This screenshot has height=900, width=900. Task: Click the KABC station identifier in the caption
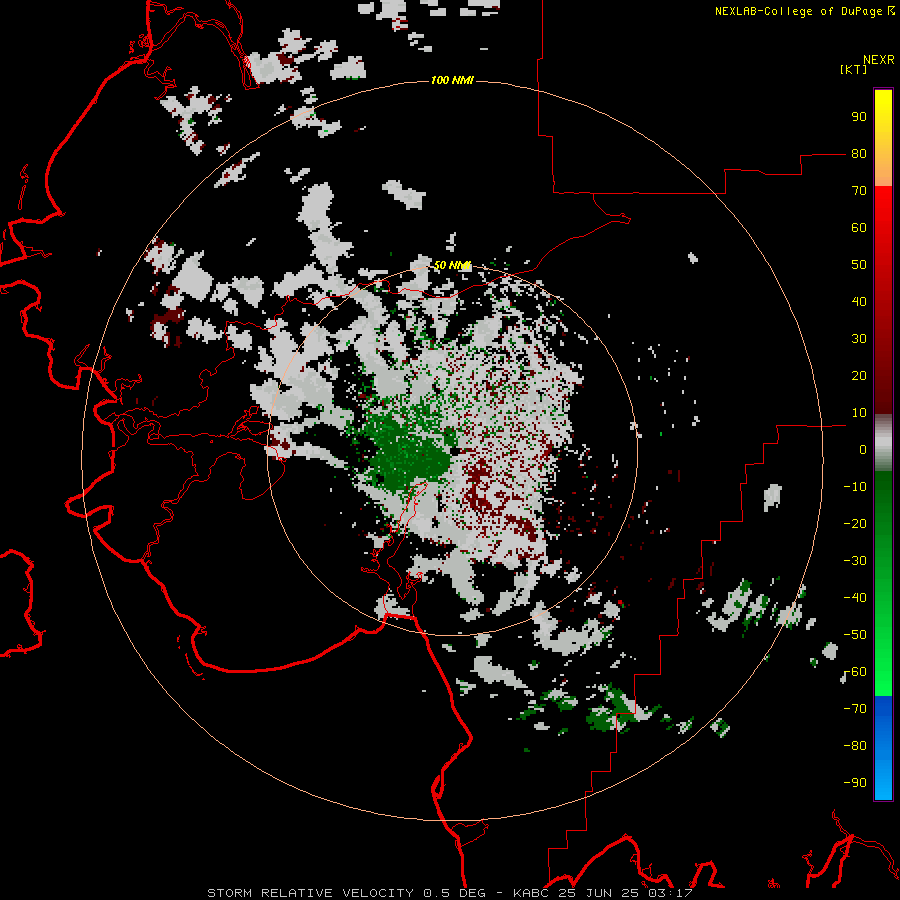pos(532,893)
